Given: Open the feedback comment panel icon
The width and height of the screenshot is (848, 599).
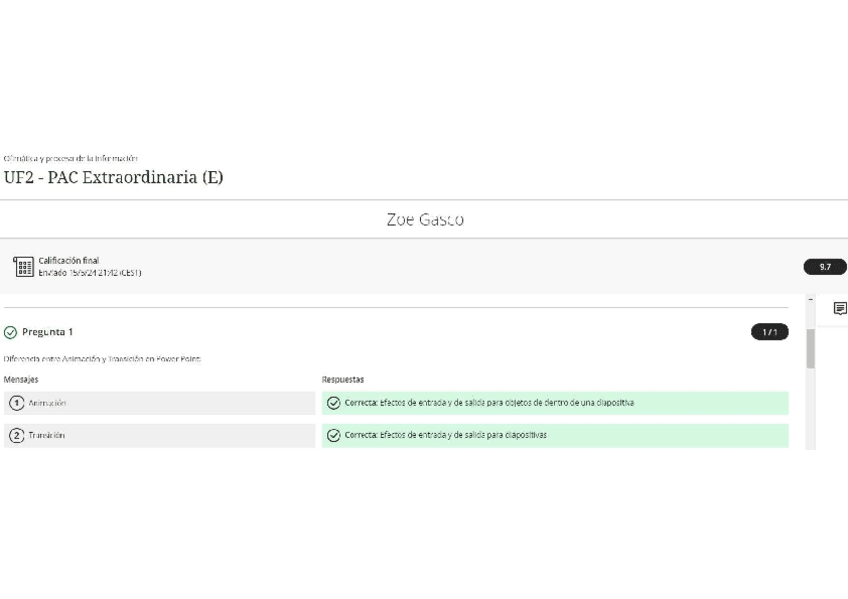Looking at the screenshot, I should tap(839, 309).
